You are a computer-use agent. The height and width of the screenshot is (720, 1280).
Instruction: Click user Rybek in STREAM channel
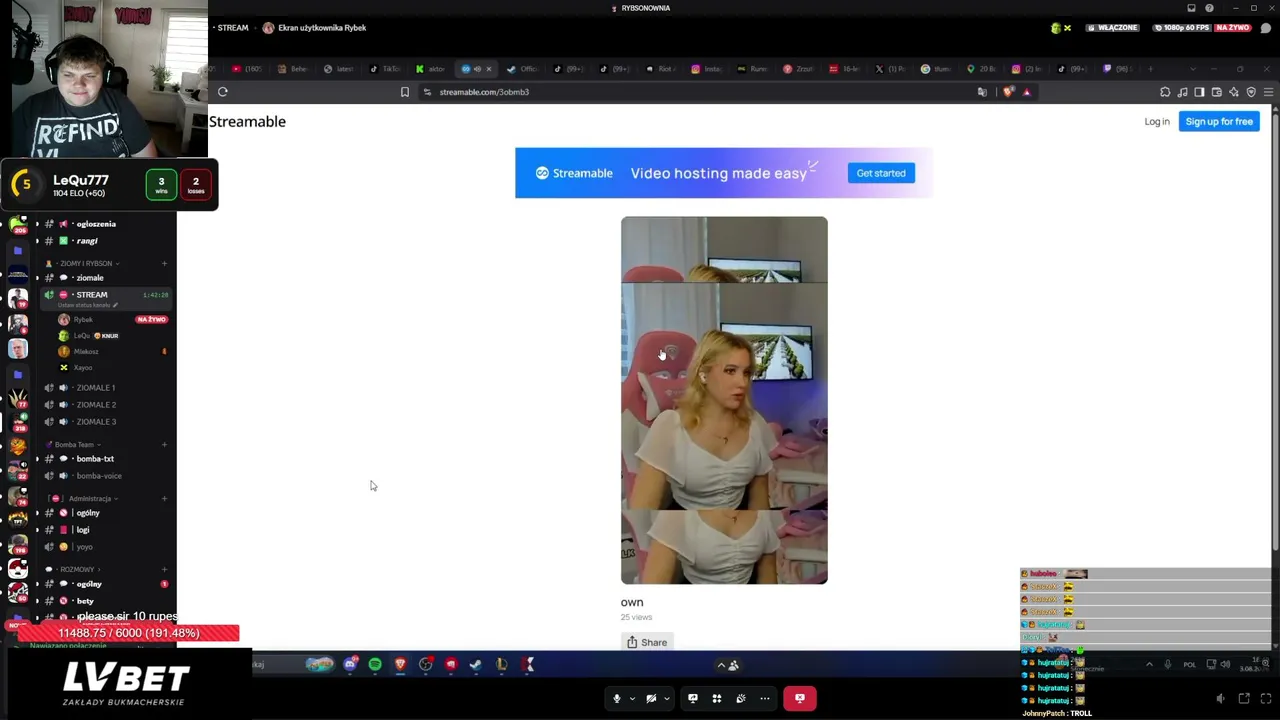click(x=83, y=319)
